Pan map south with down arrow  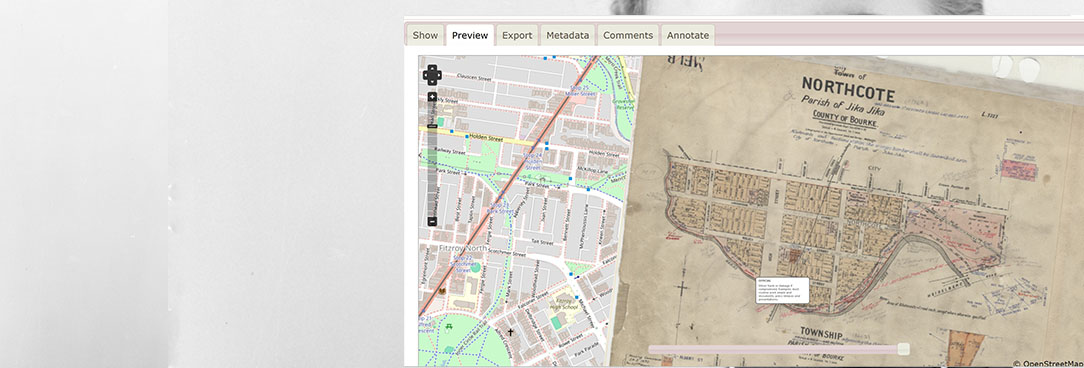(x=432, y=81)
